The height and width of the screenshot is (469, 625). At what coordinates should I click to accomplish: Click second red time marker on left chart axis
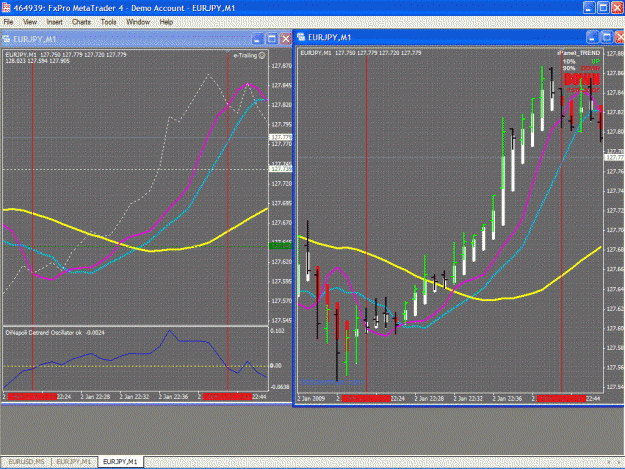[x=228, y=396]
